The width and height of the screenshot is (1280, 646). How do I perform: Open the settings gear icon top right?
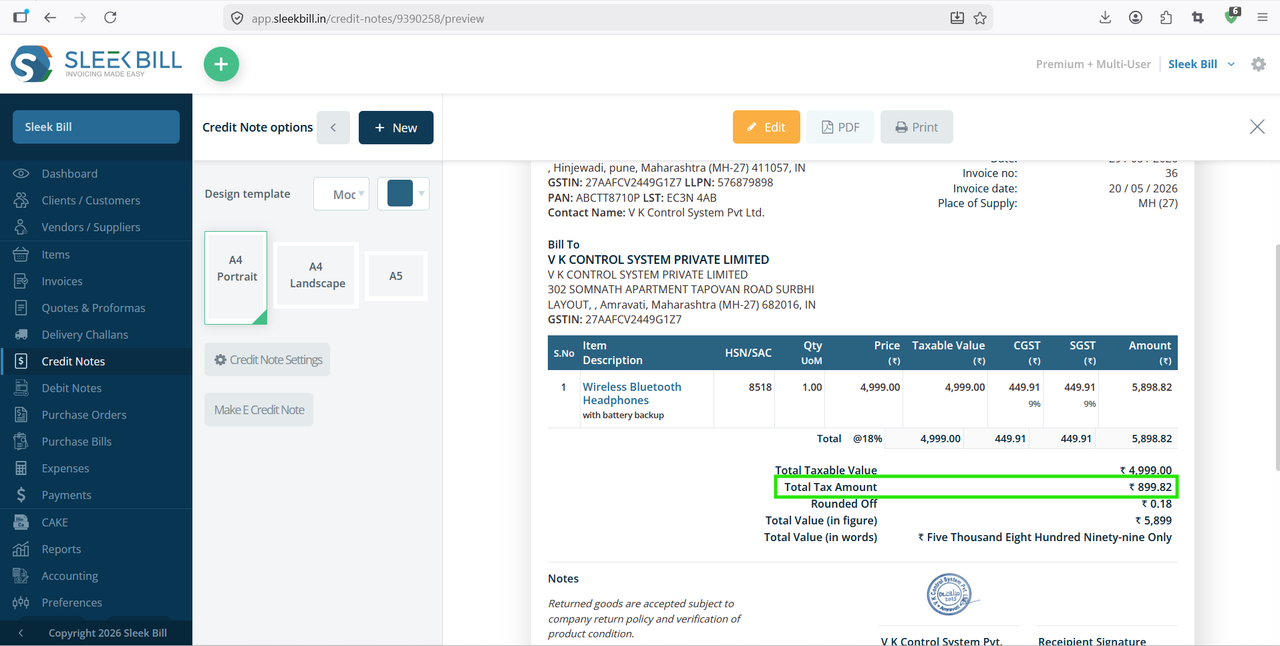point(1259,64)
